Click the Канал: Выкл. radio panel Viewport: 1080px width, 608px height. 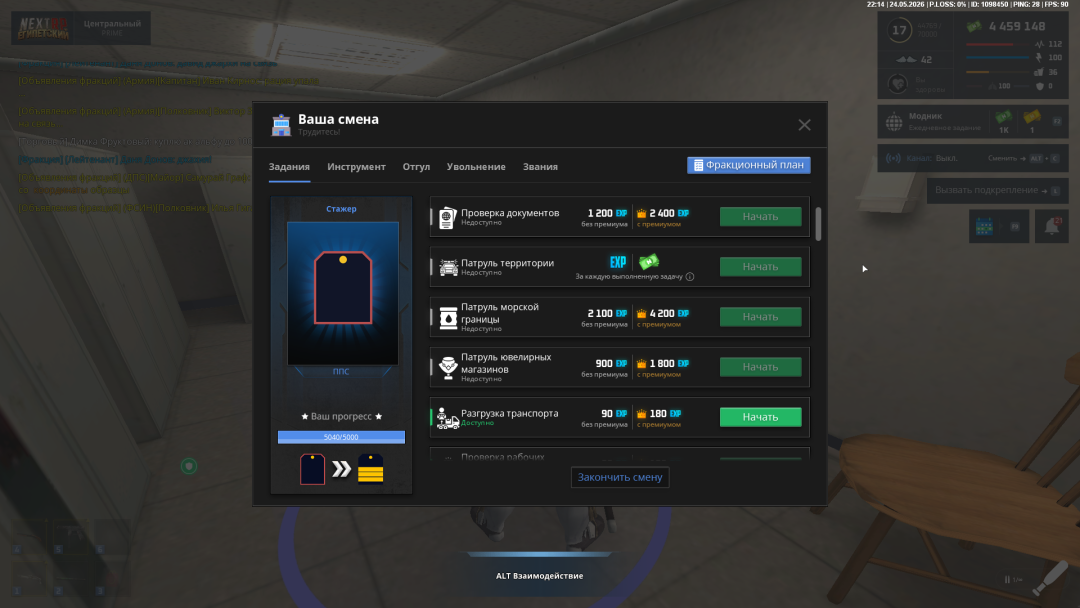[x=973, y=158]
